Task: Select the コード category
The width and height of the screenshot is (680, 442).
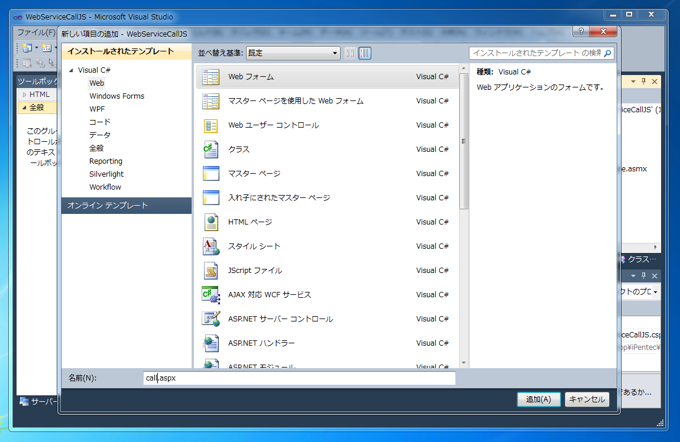Action: (x=100, y=122)
